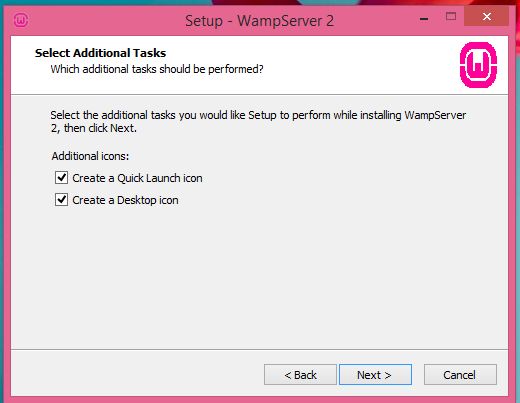
Task: Proceed by clicking Next button
Action: [x=375, y=375]
